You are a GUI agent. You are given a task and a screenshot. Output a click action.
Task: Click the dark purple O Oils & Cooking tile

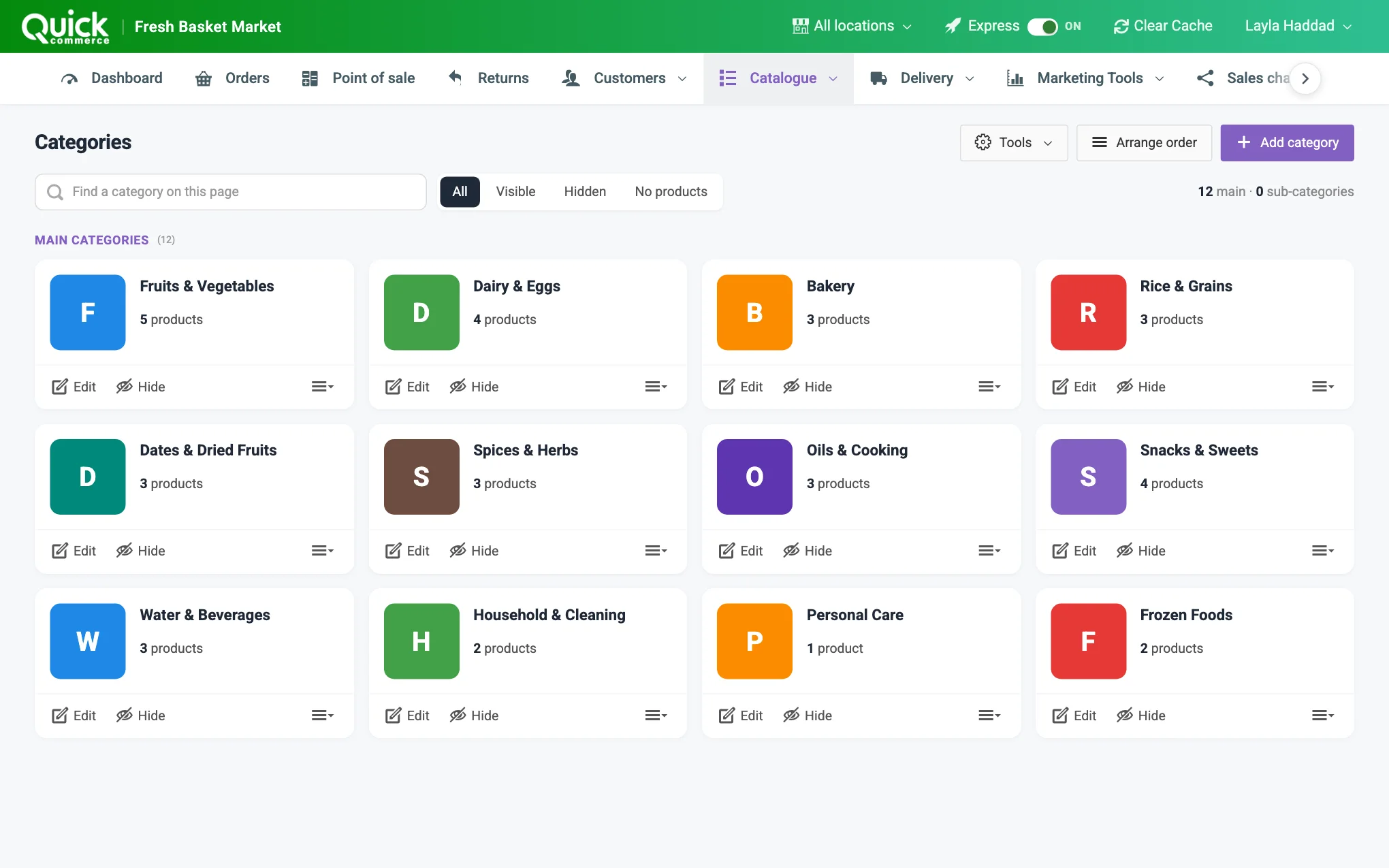[754, 477]
